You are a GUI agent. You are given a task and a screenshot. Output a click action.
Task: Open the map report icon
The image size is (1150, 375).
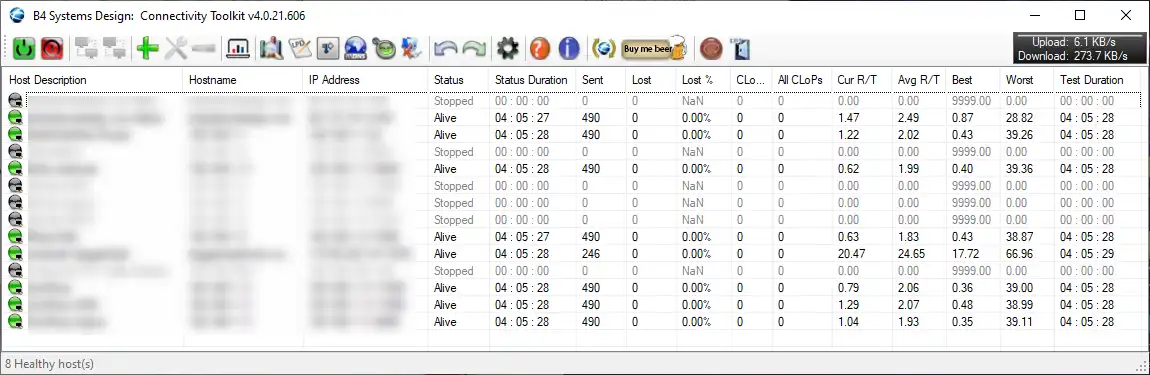pyautogui.click(x=271, y=49)
